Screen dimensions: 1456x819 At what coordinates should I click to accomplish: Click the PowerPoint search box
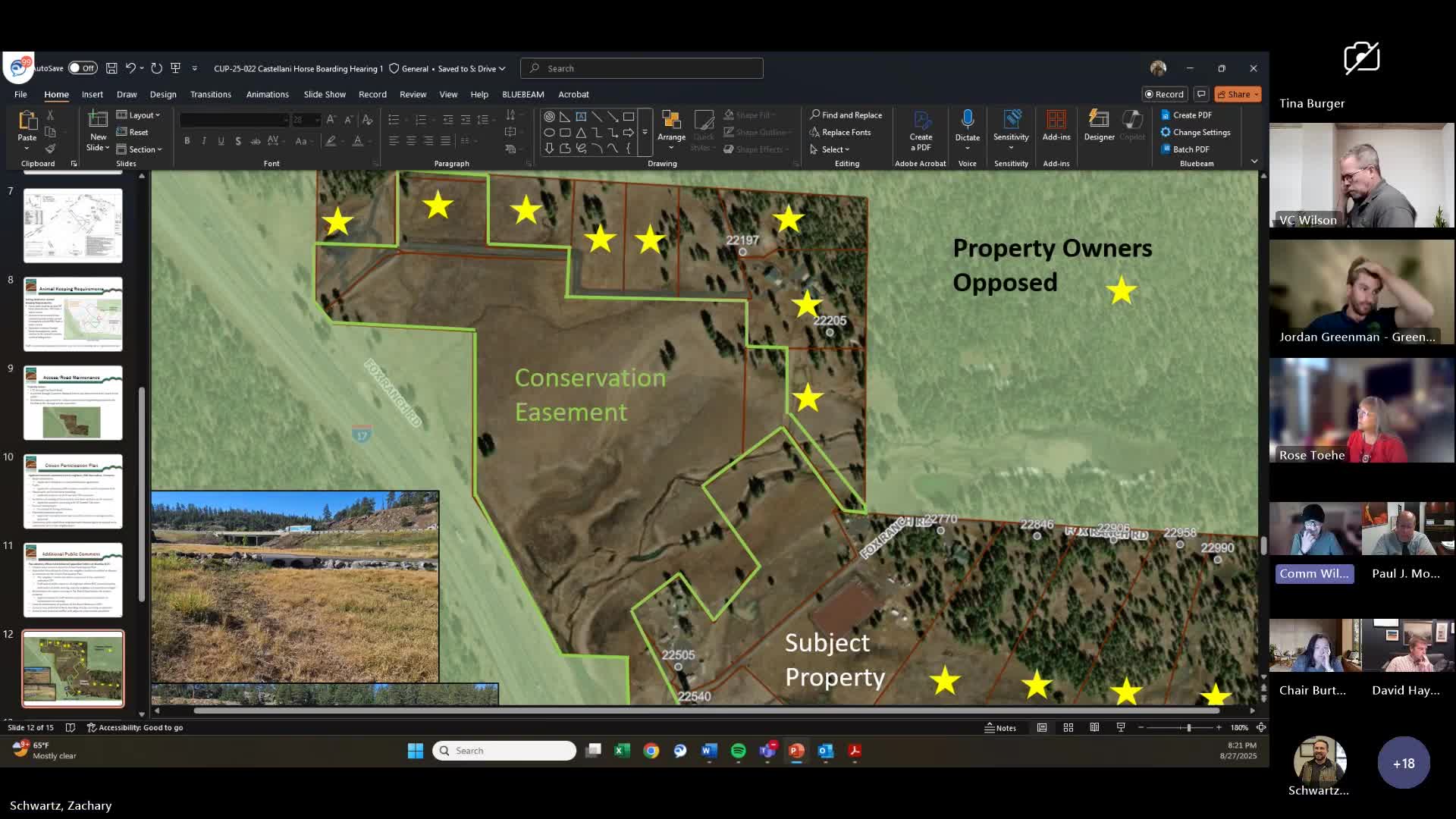pyautogui.click(x=642, y=68)
